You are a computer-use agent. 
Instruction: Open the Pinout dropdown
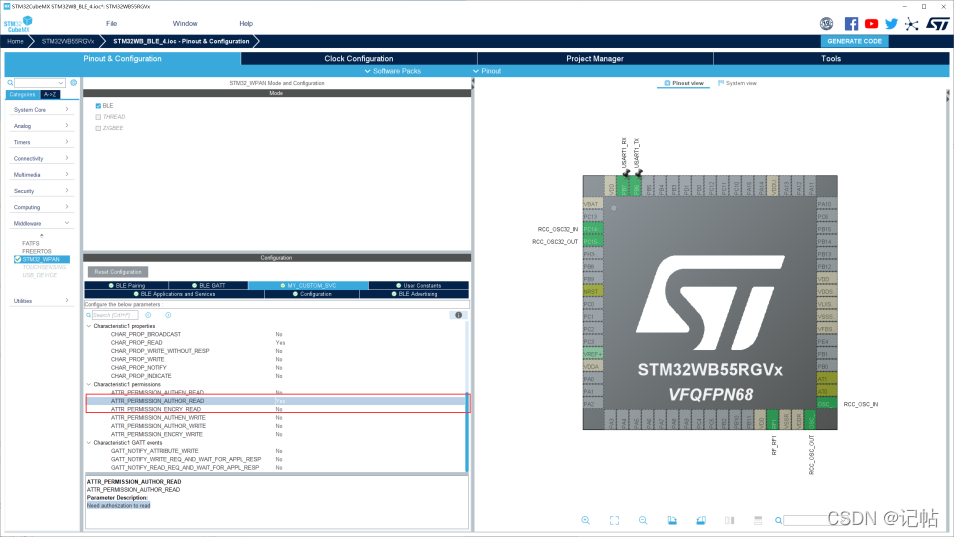tap(487, 71)
